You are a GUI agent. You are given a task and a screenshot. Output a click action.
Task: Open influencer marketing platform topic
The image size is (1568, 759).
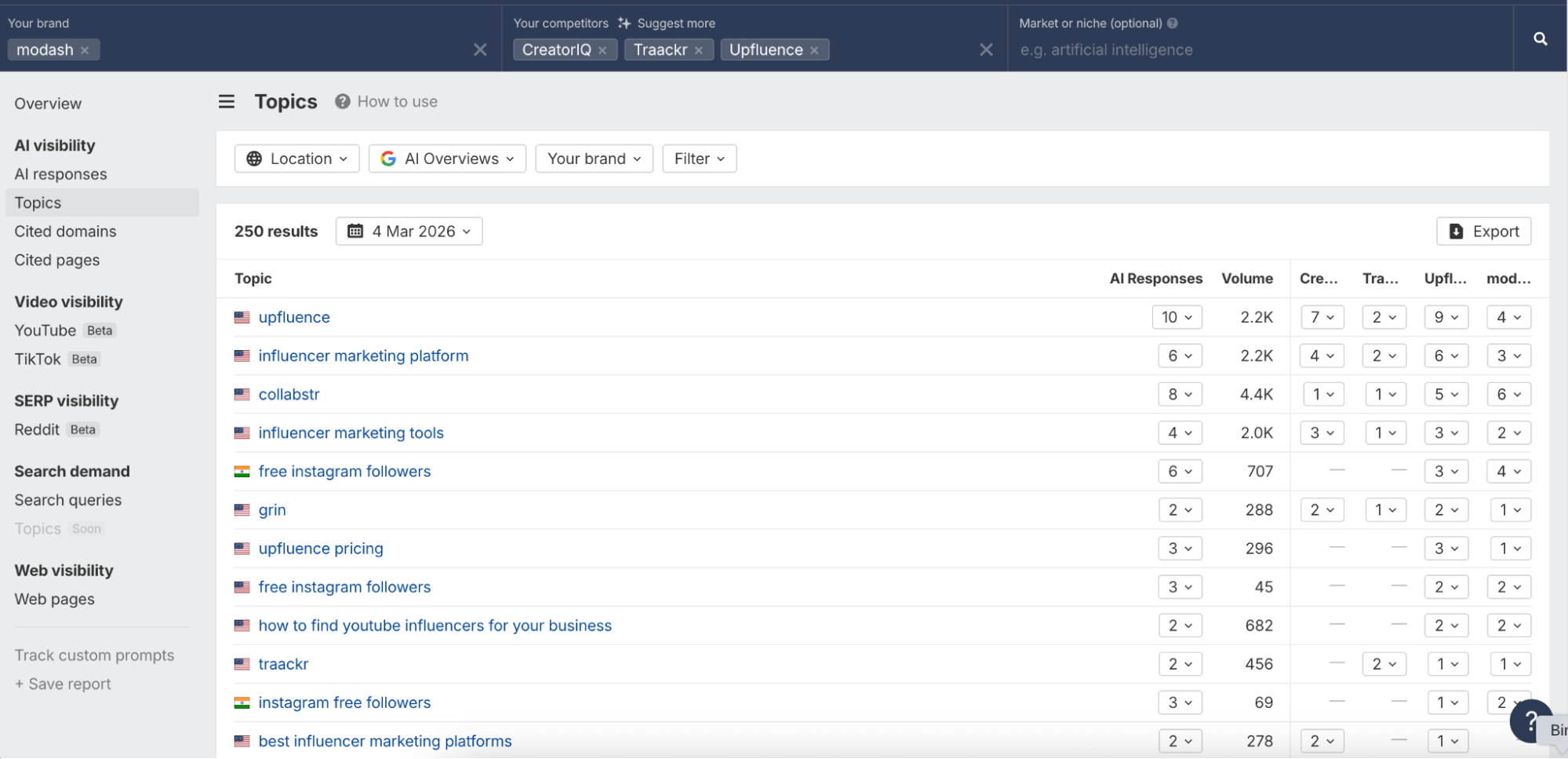(363, 356)
